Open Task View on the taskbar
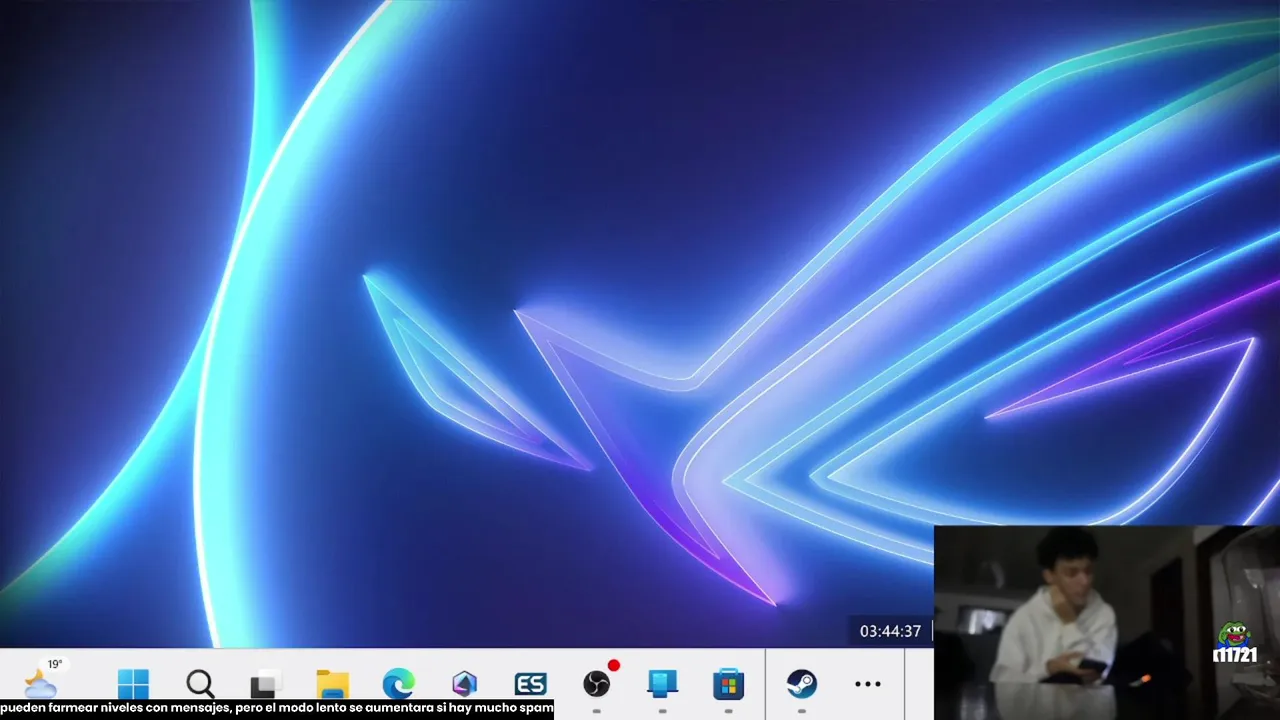 click(264, 684)
